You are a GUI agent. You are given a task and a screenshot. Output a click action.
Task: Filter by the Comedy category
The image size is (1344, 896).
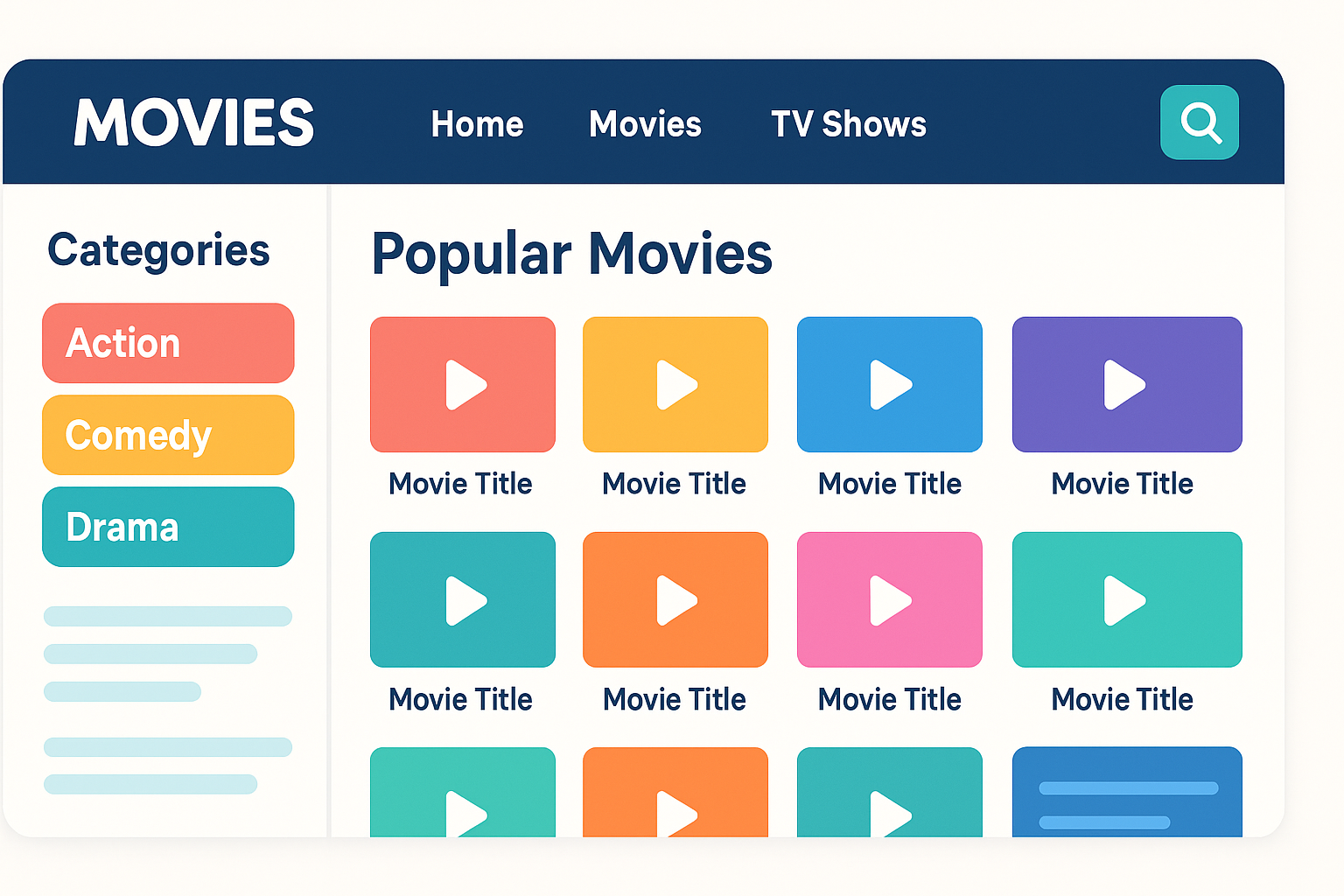[168, 435]
